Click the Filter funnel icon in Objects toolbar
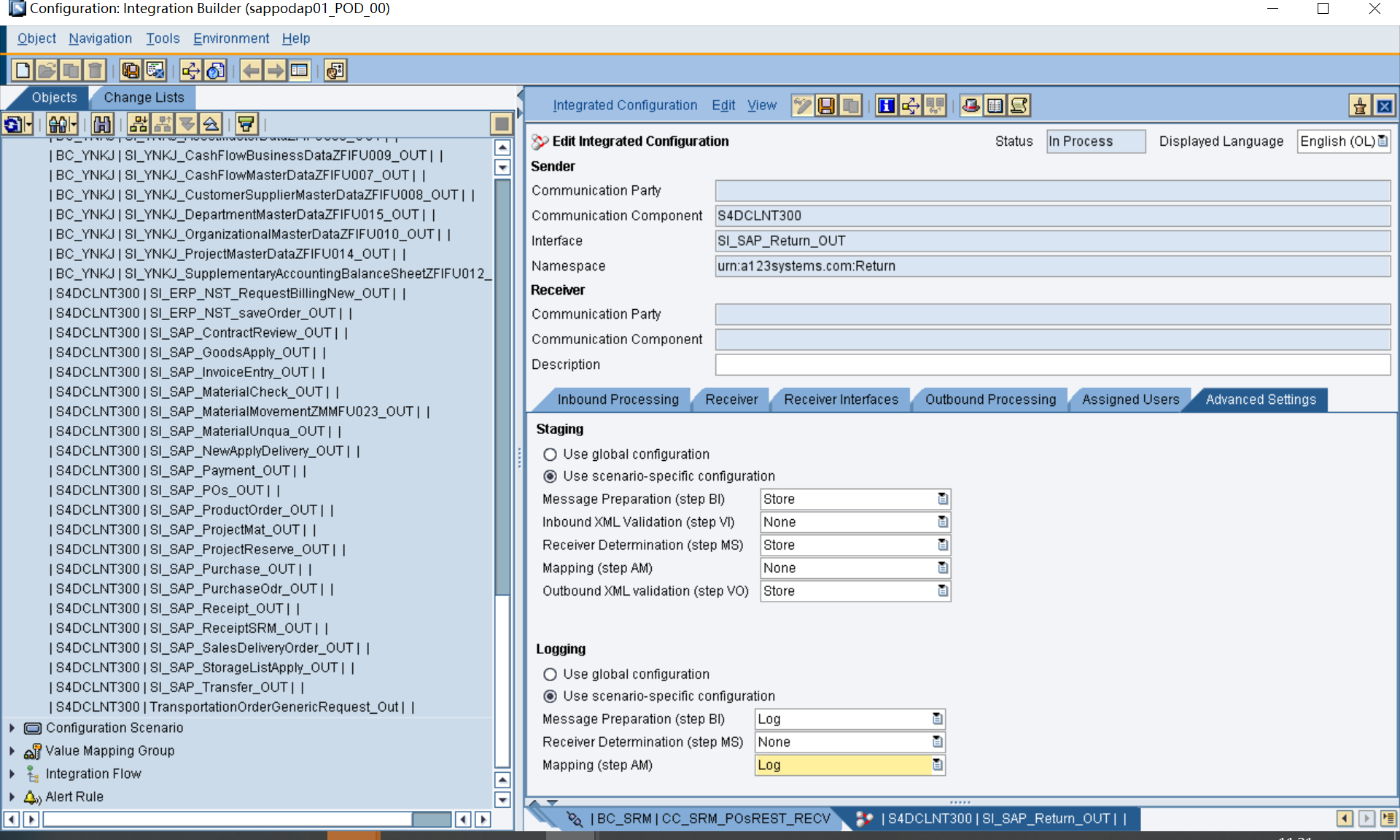The image size is (1400, 840). 246,124
